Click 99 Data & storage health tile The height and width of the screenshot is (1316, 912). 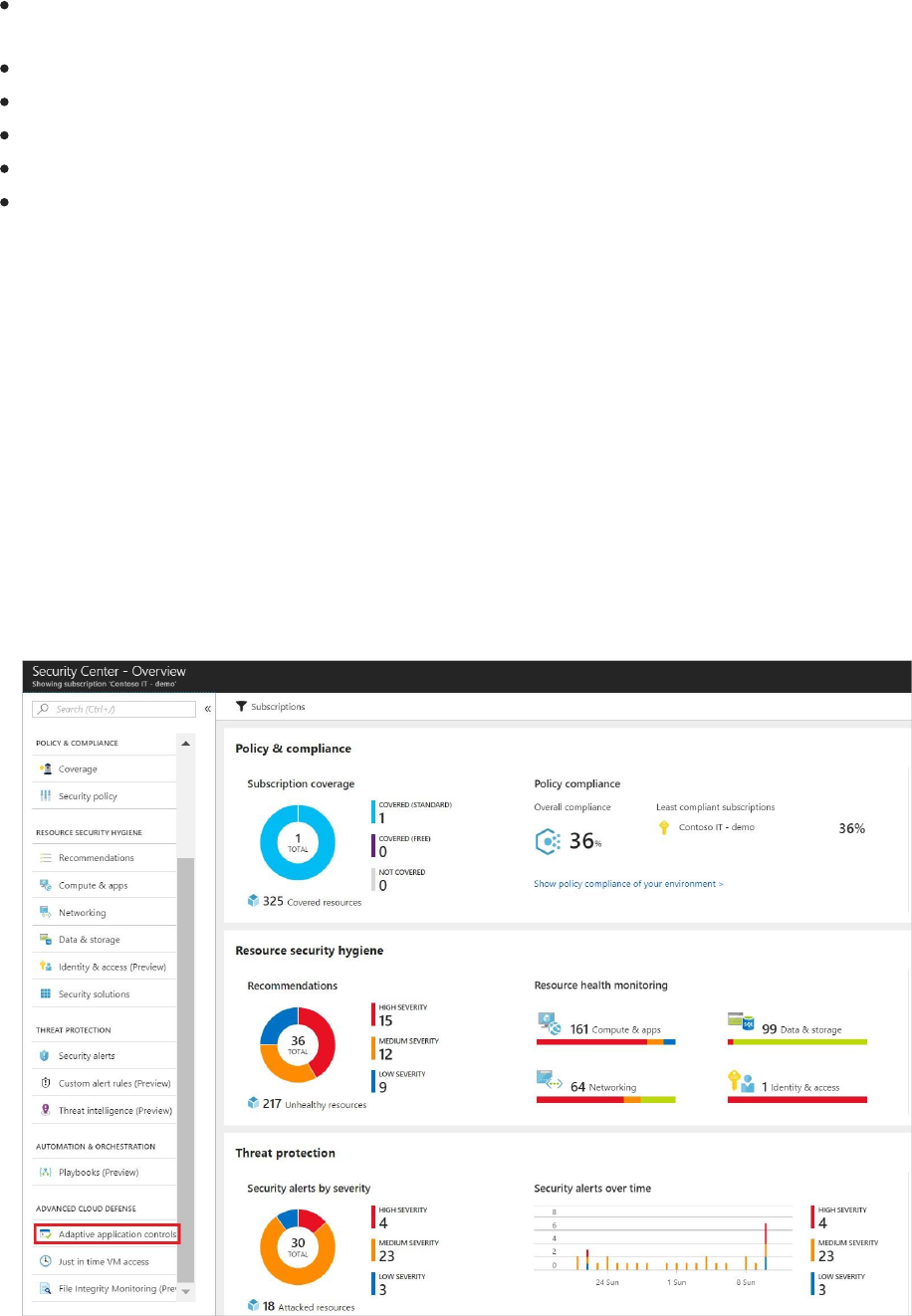tap(797, 1028)
